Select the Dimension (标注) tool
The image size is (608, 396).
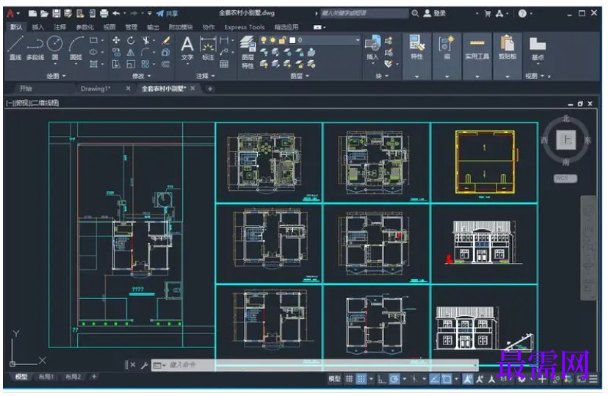coord(208,48)
